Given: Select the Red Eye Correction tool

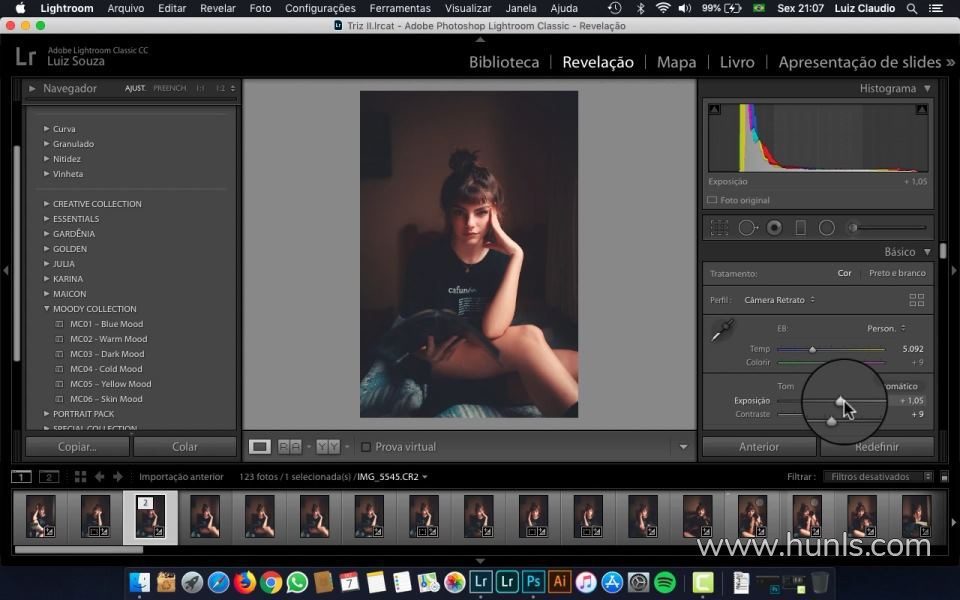Looking at the screenshot, I should [x=774, y=228].
